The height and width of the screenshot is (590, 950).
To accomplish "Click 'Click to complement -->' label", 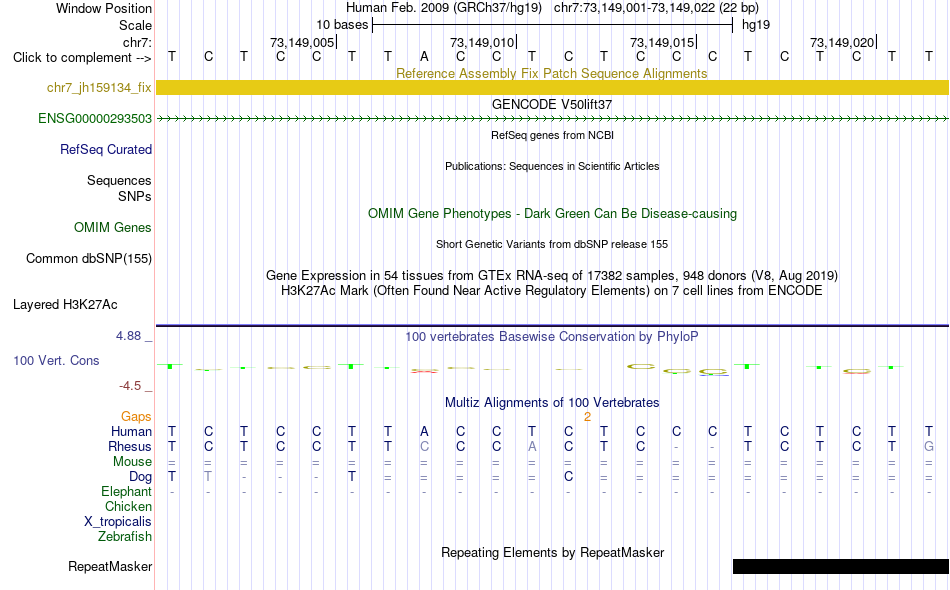I will [82, 58].
